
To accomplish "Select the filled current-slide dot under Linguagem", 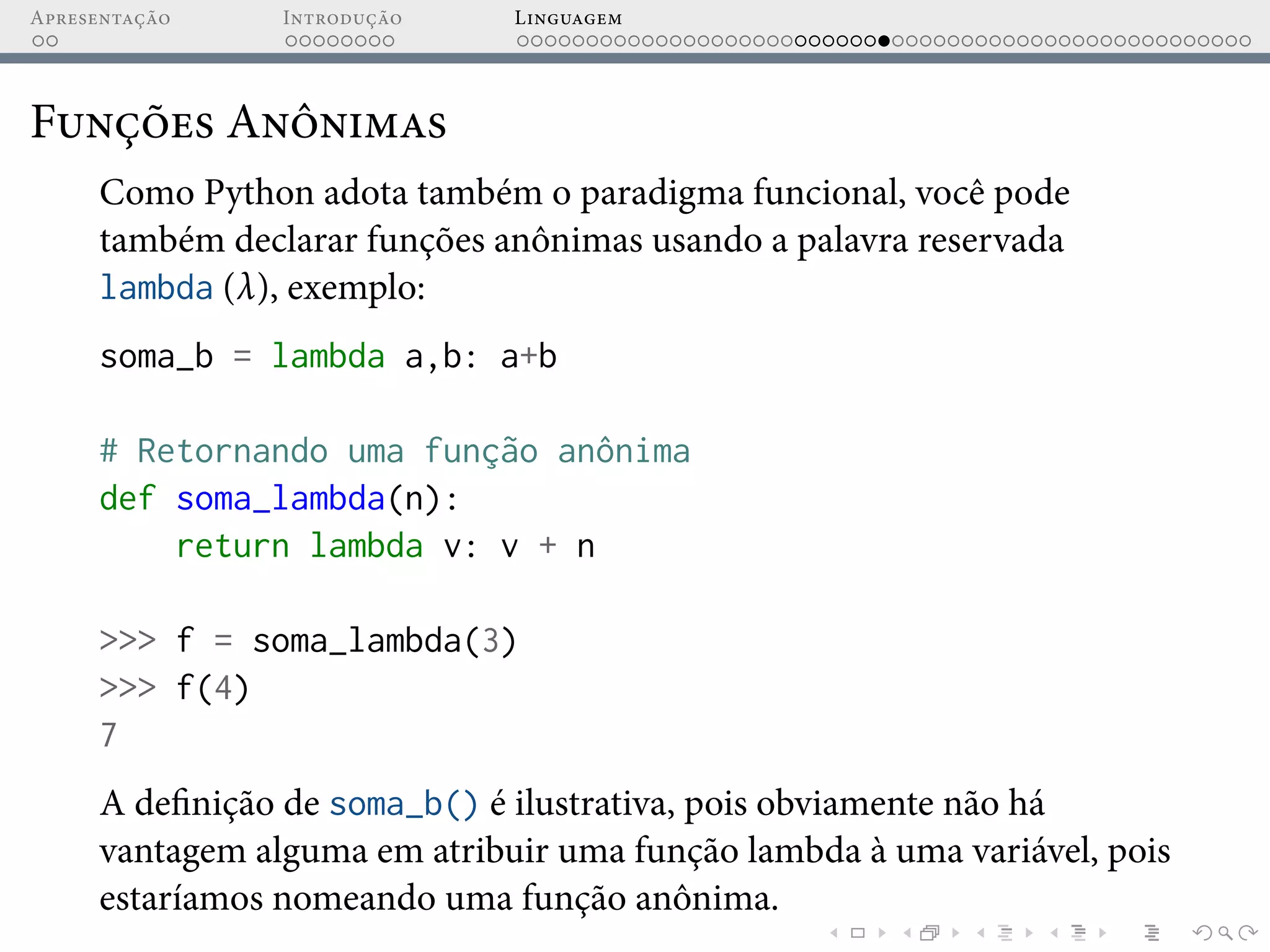I will click(884, 42).
